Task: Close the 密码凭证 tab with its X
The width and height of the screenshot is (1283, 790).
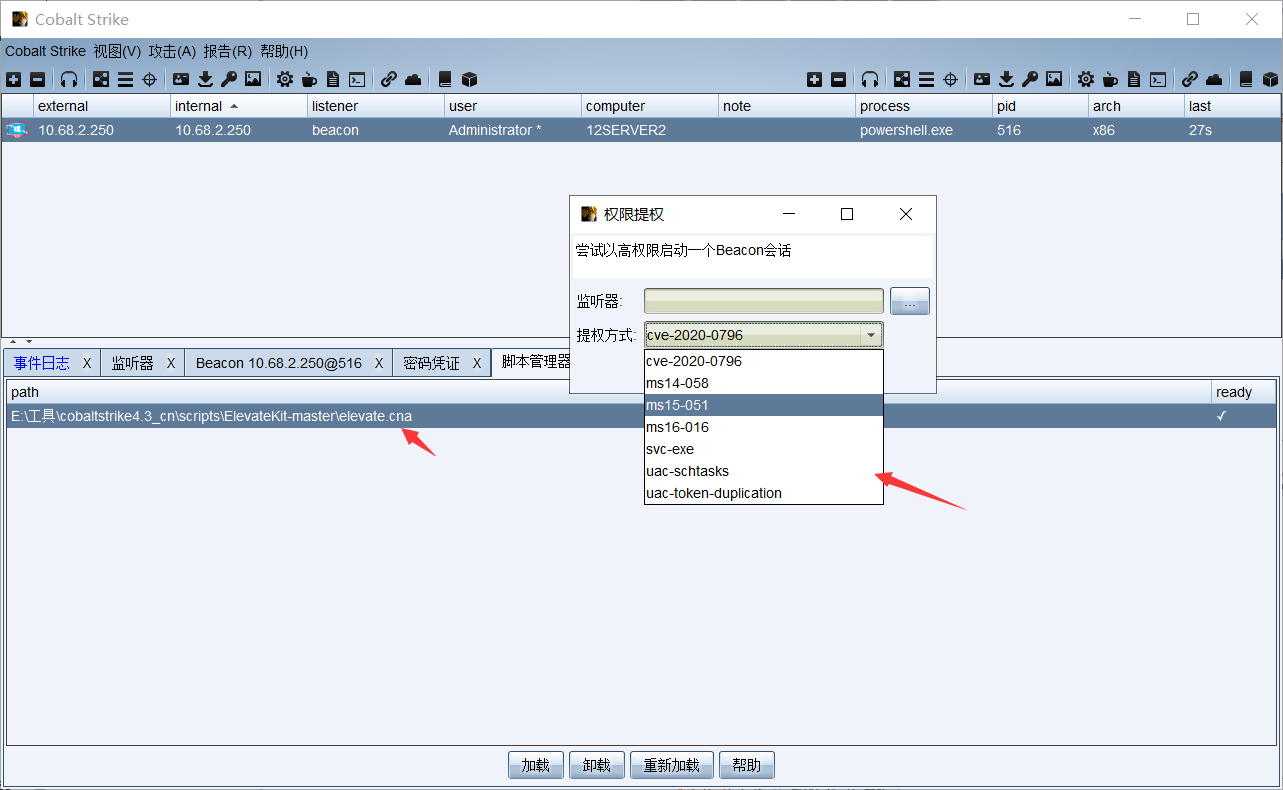Action: click(x=477, y=363)
